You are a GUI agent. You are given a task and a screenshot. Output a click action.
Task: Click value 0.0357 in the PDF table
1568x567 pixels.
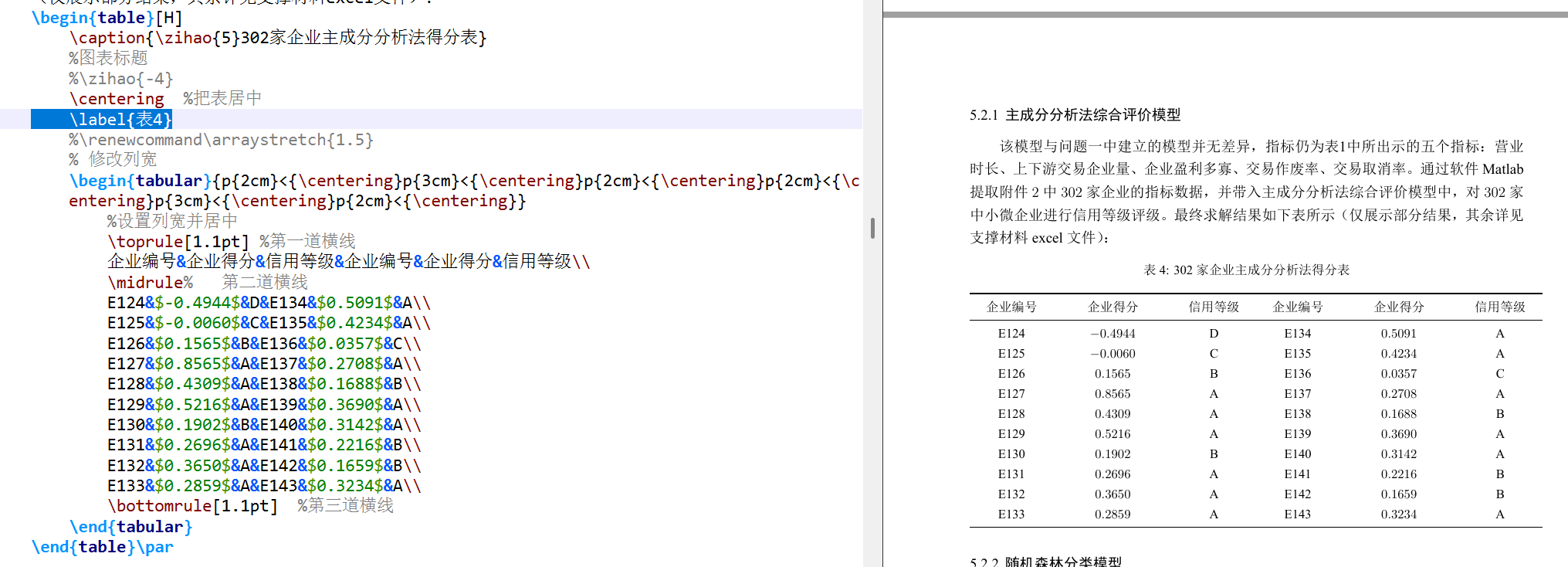[x=1399, y=374]
